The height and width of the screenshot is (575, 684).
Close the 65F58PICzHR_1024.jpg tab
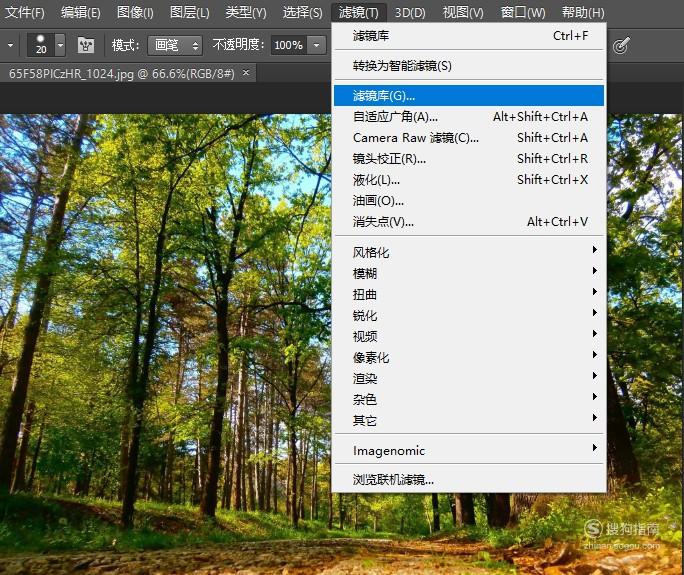246,72
